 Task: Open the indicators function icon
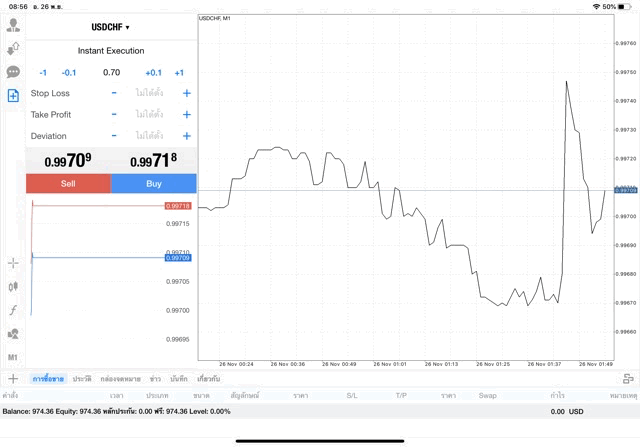(x=13, y=310)
